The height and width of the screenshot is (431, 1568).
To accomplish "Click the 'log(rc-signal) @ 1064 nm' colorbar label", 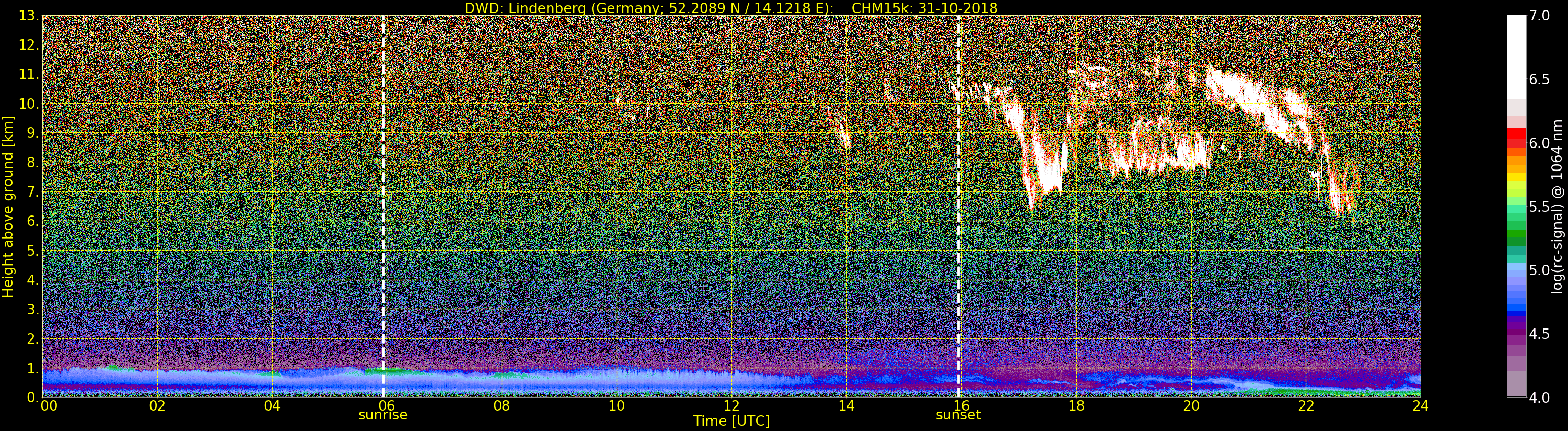I will (x=1558, y=206).
